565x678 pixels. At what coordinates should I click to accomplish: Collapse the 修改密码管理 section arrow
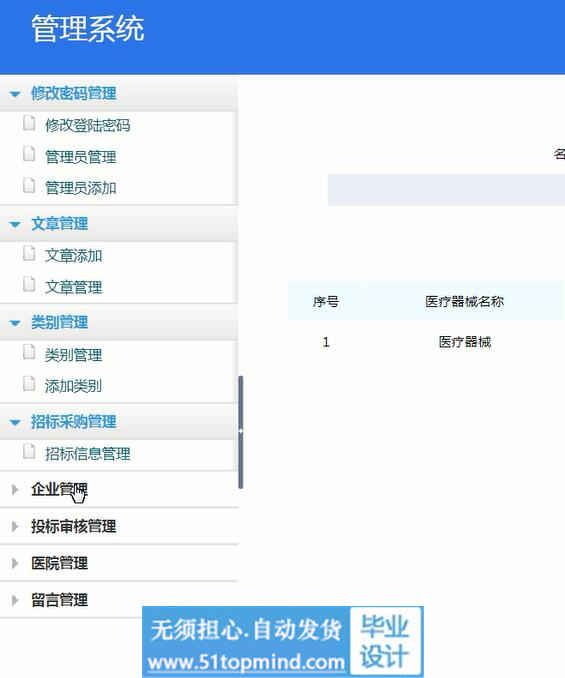15,94
